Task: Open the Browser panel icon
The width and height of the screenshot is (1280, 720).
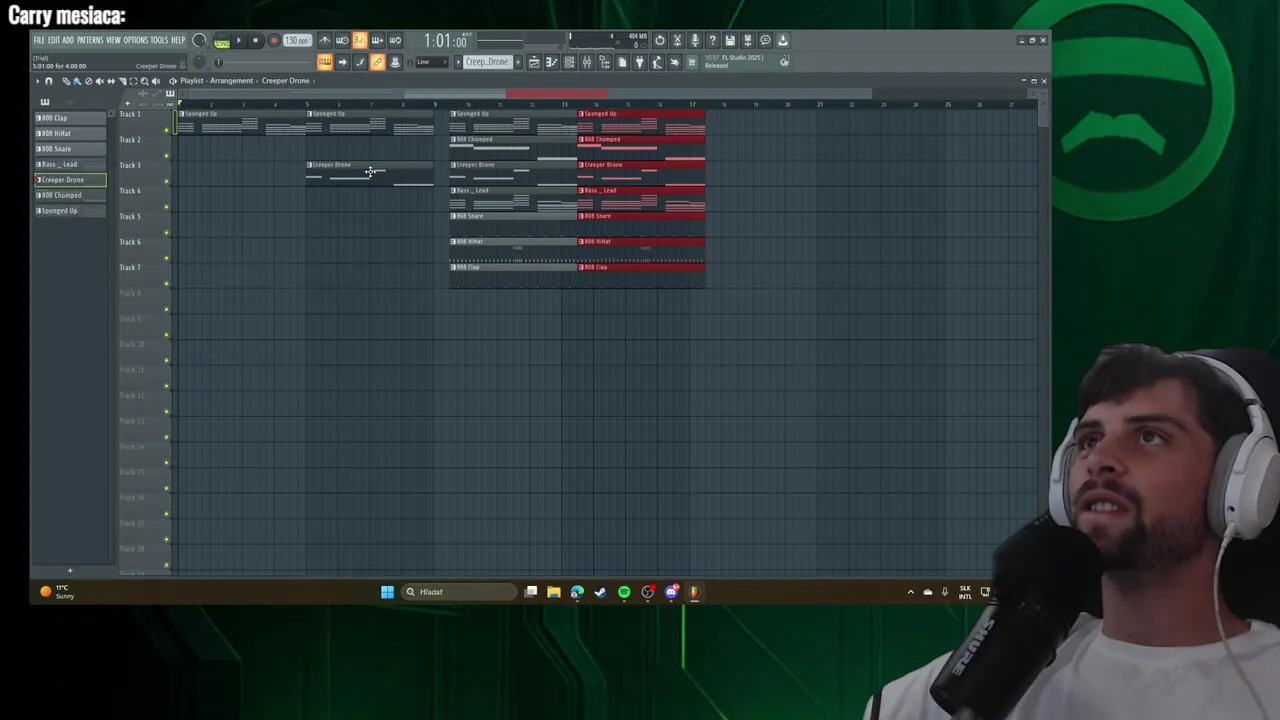Action: point(605,62)
